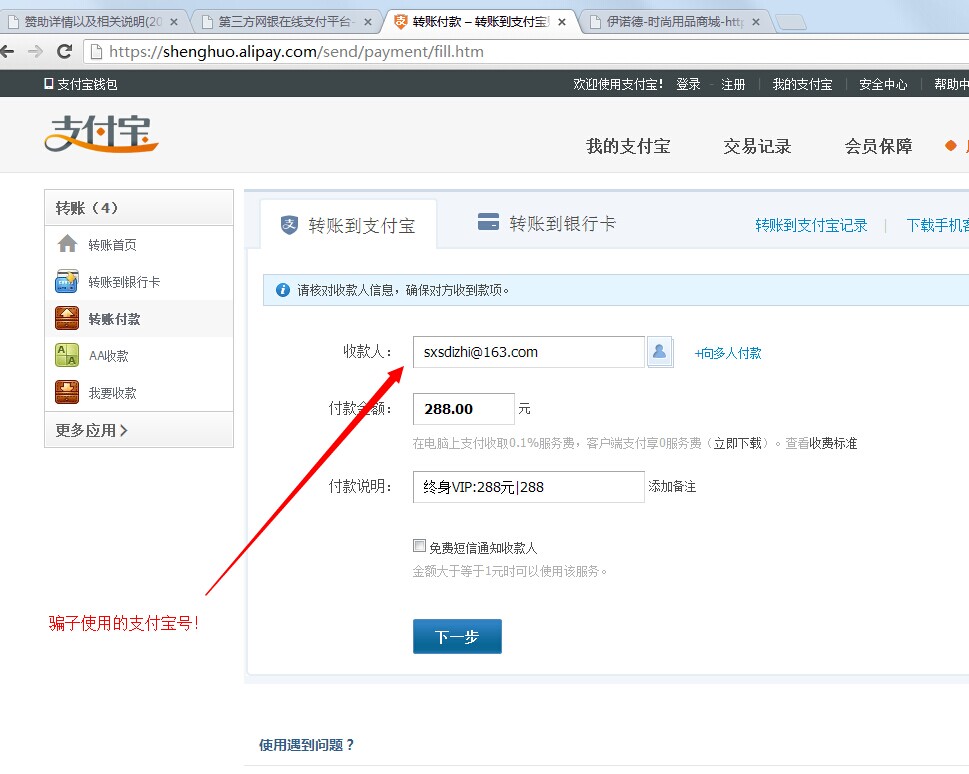Click the 支付宝钱包 phone icon
The width and height of the screenshot is (969, 774).
[x=49, y=83]
